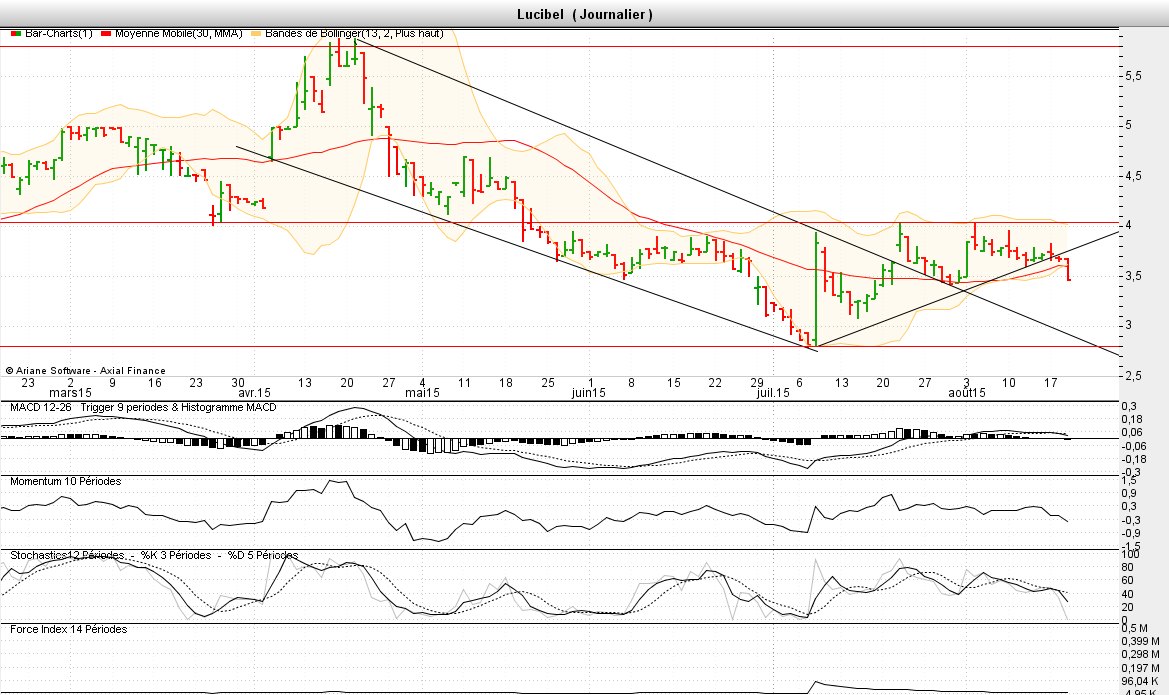
Task: Click the 100 value on Stochastics scale
Action: tap(1130, 554)
